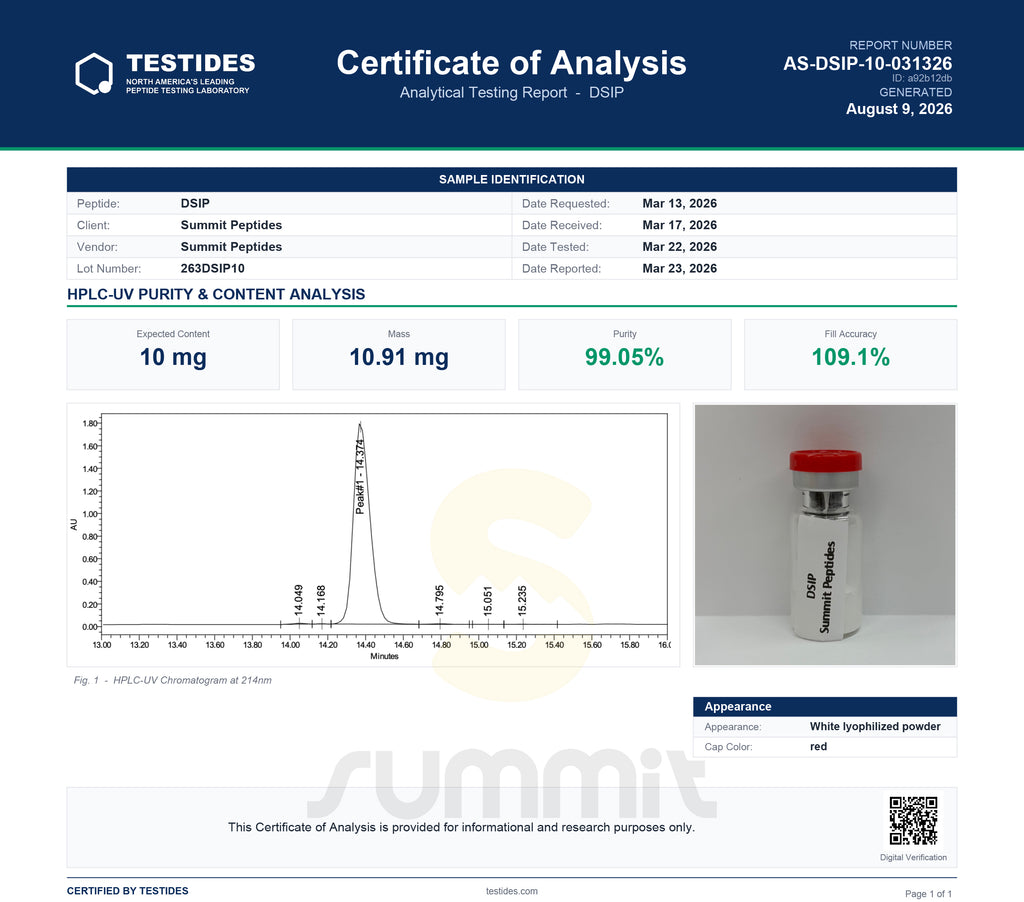
Task: Click the Peak#1 - 14.374 label
Action: click(x=360, y=477)
